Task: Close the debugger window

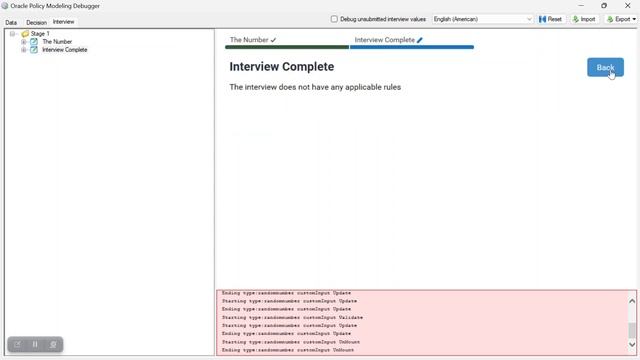Action: coord(628,6)
